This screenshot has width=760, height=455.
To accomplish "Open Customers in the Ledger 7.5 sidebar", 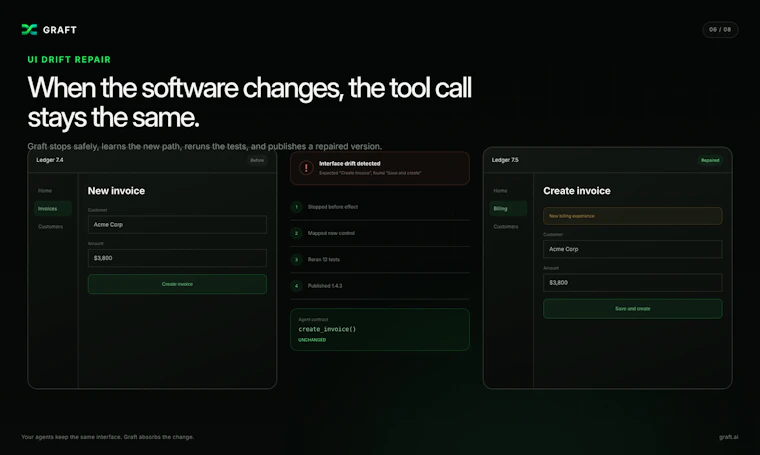I will 506,226.
